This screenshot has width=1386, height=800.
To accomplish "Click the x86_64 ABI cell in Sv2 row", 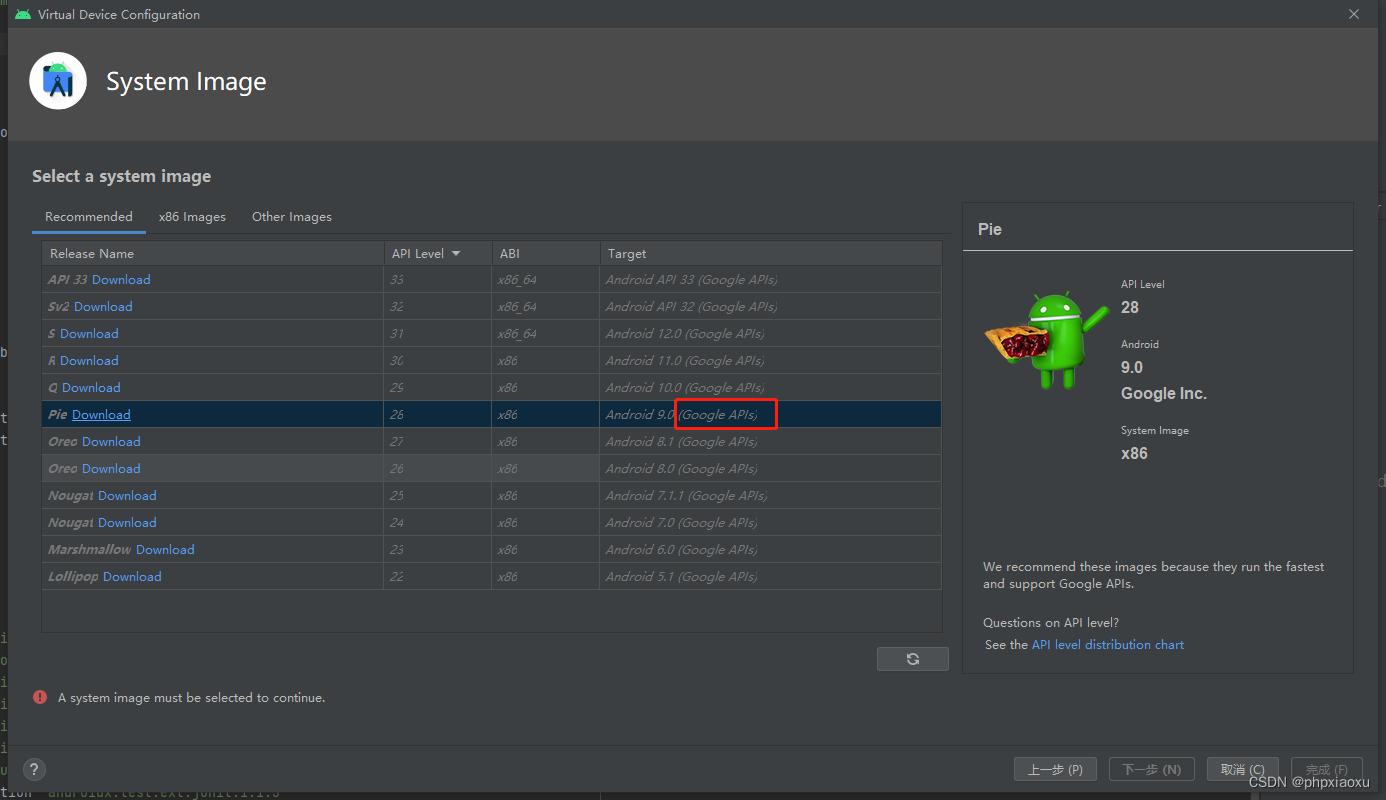I will (x=546, y=307).
